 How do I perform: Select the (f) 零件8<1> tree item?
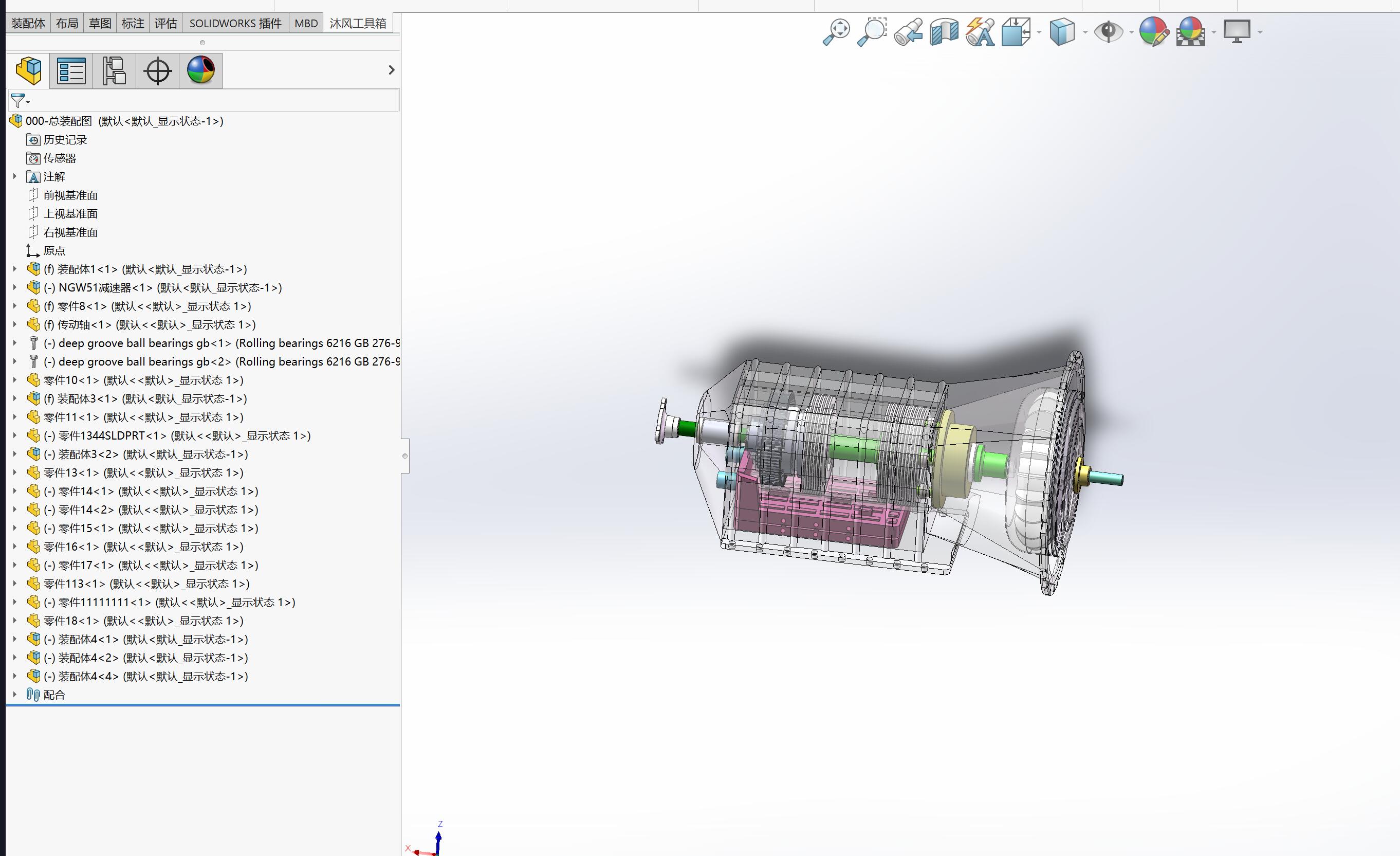(147, 306)
